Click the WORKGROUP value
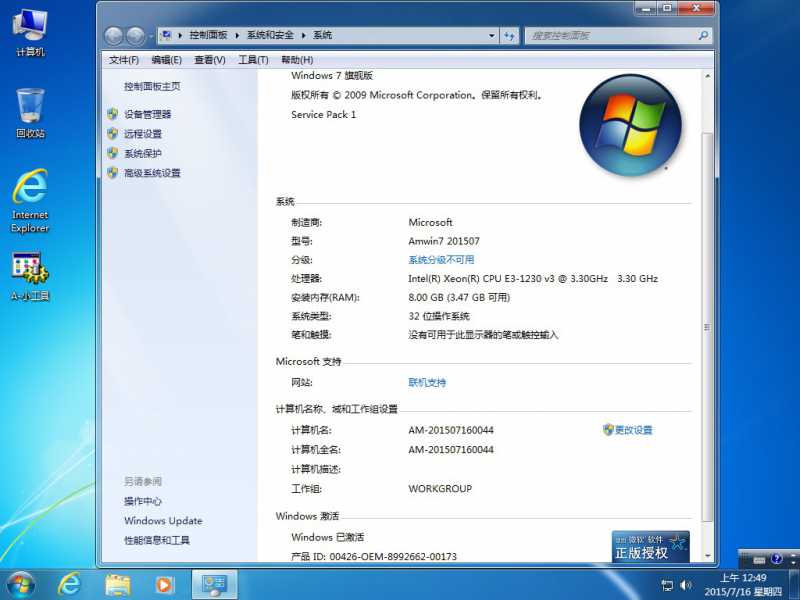The height and width of the screenshot is (600, 800). pos(440,488)
